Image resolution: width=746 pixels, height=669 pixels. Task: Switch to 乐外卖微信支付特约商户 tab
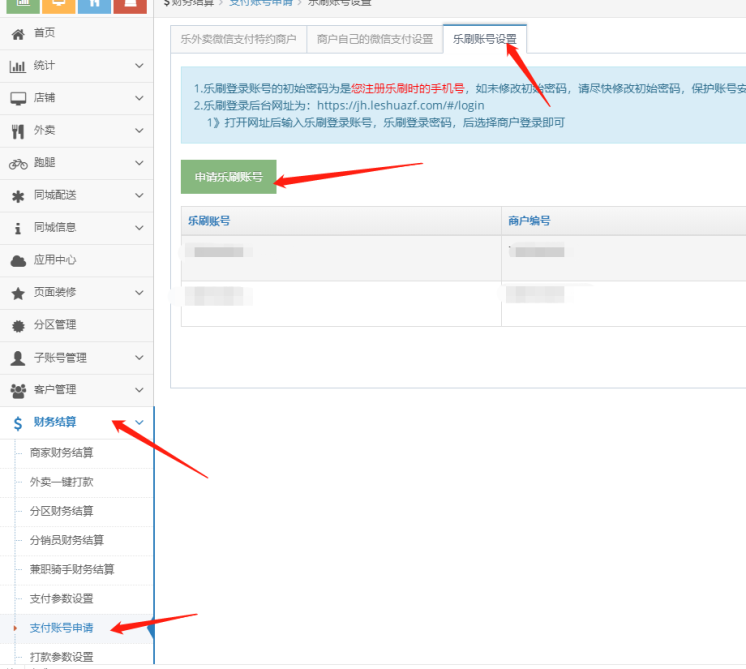(236, 40)
